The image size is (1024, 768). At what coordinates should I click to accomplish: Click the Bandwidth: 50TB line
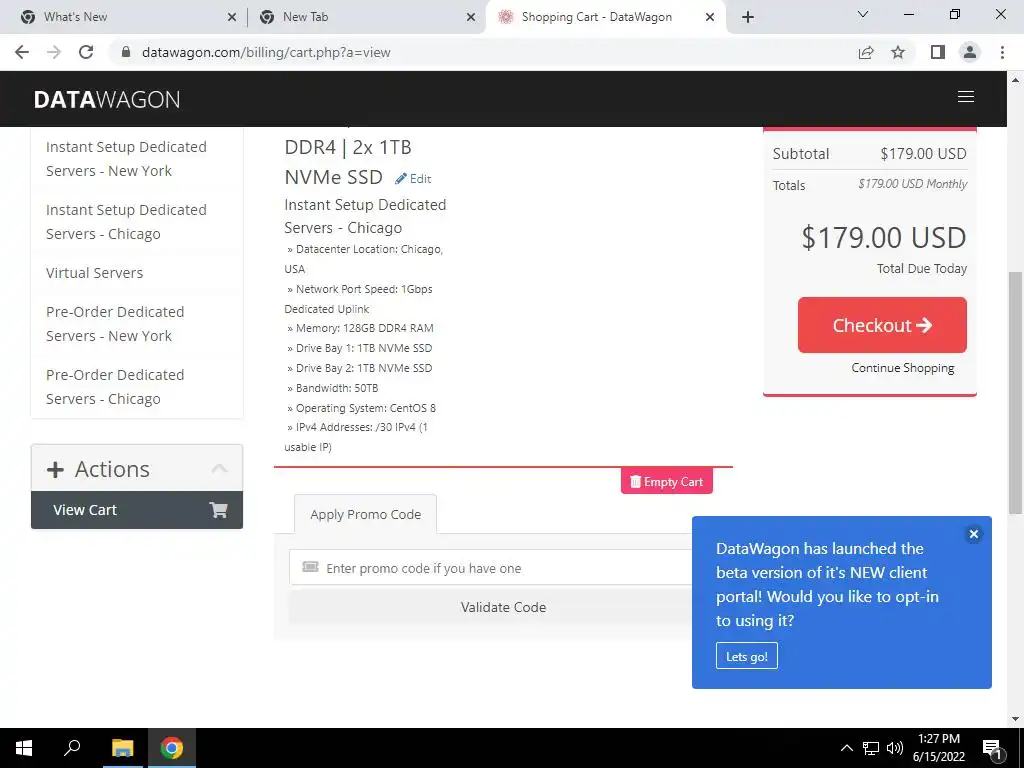(x=332, y=388)
